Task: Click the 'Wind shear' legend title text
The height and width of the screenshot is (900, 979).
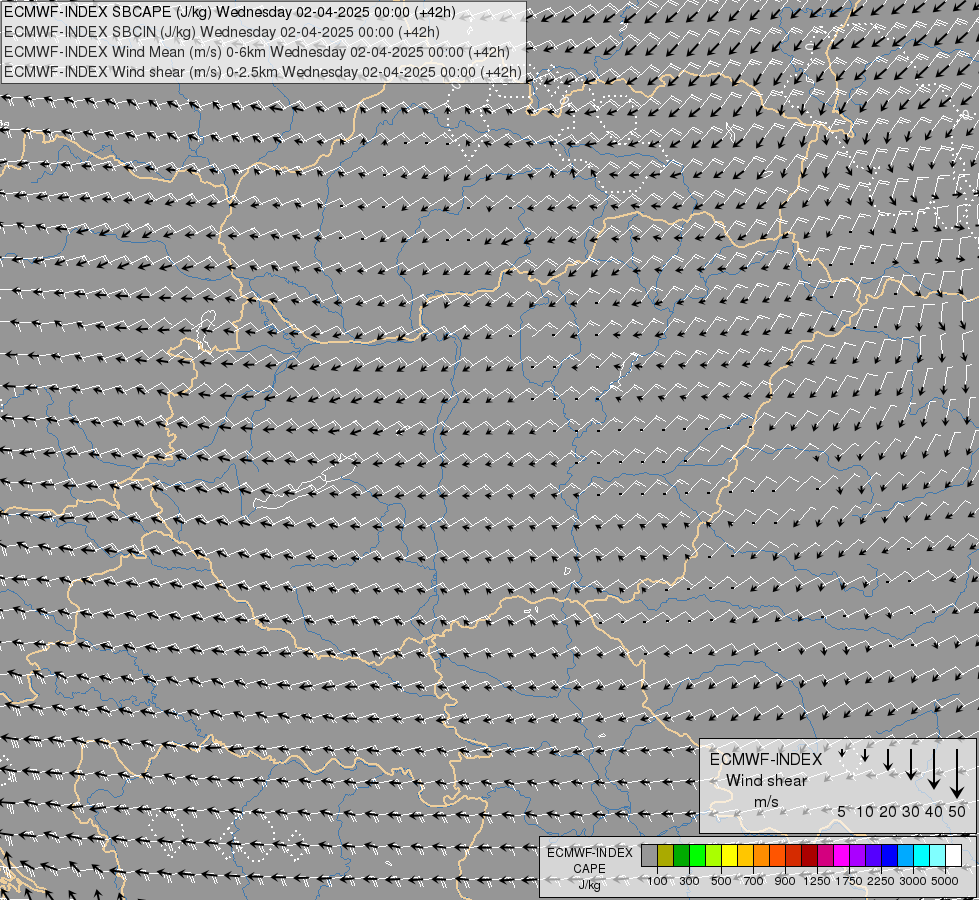Action: tap(767, 781)
